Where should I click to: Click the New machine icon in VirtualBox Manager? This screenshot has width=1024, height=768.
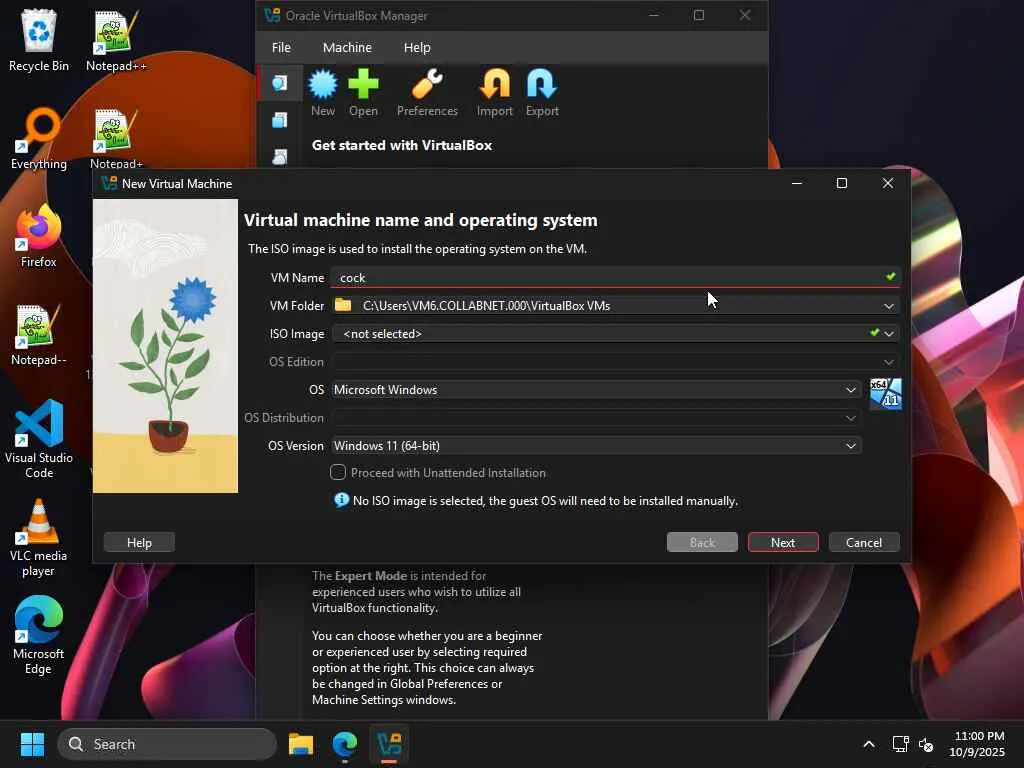[x=323, y=92]
